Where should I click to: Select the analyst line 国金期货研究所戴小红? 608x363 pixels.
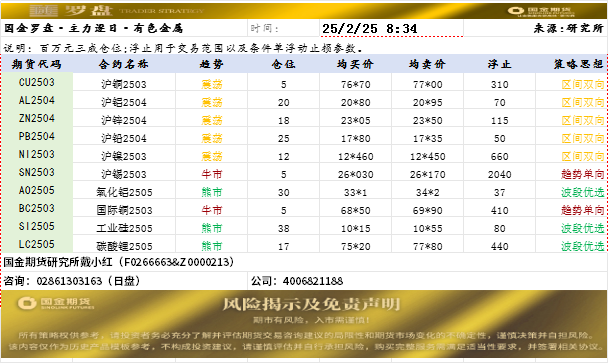pyautogui.click(x=119, y=262)
